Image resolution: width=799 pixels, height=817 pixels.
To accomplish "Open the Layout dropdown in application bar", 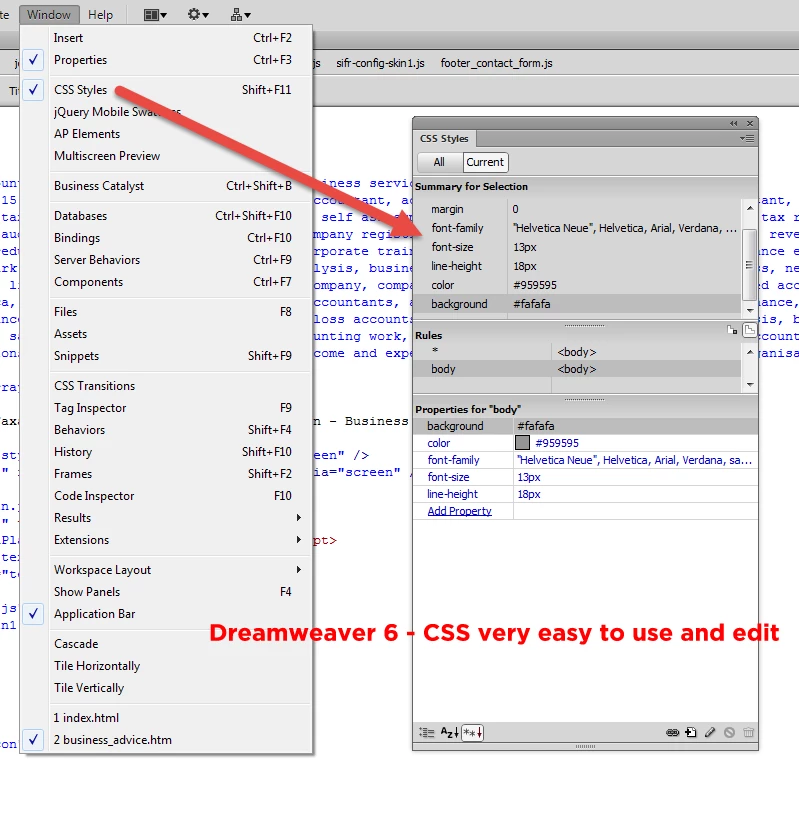I will coord(155,15).
